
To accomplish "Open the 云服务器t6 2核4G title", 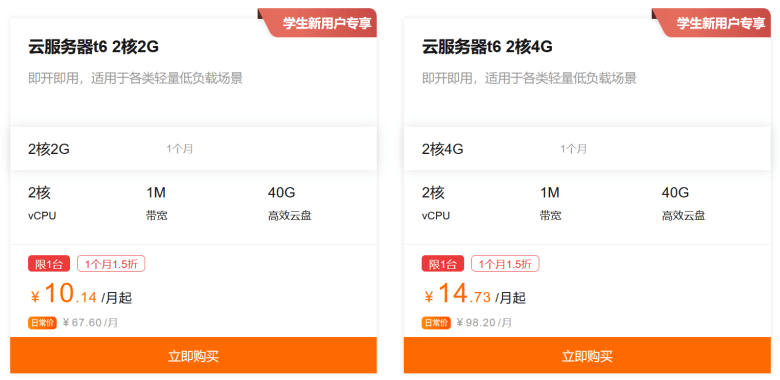I will (x=487, y=47).
